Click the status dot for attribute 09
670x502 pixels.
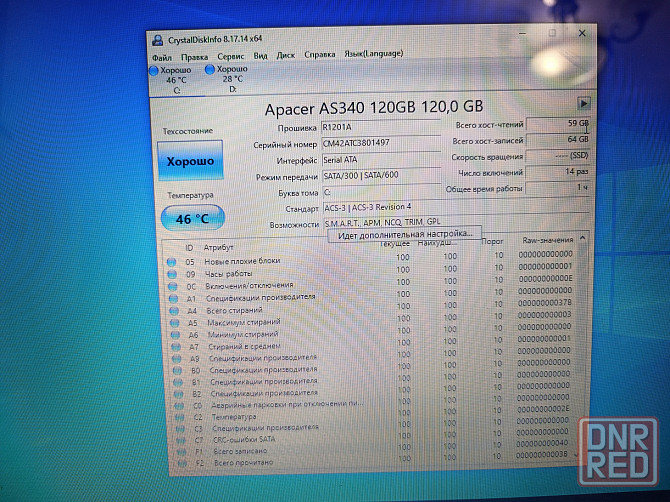coord(172,274)
